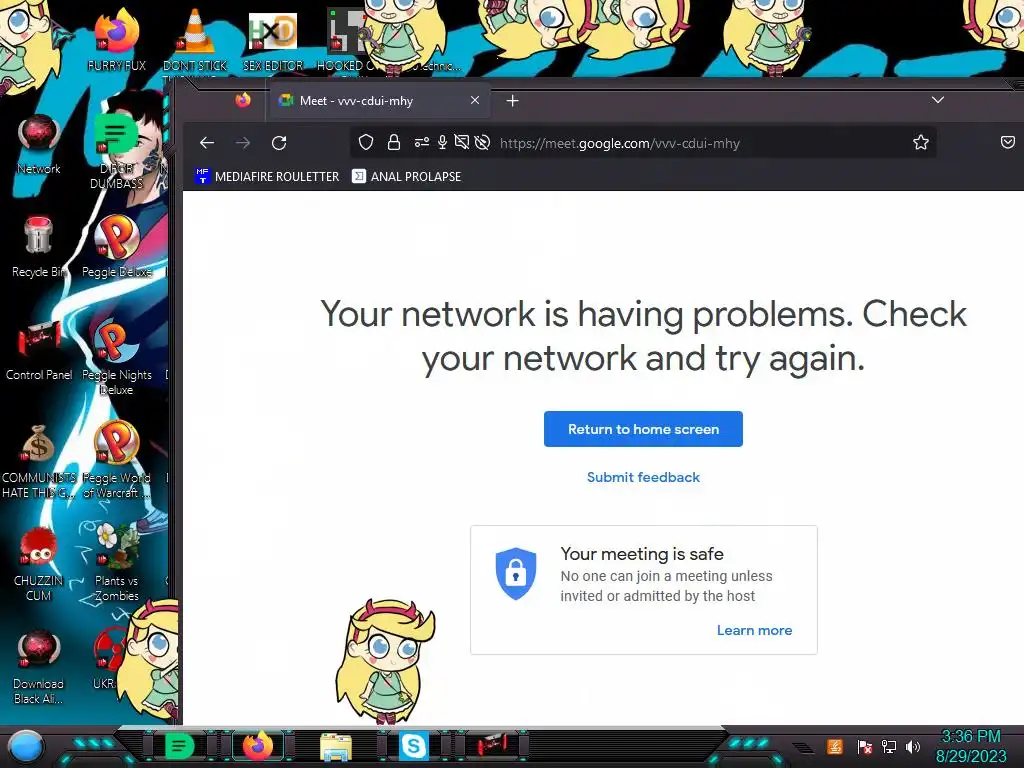The height and width of the screenshot is (768, 1024).
Task: Open the Action Center flag tray icon
Action: (865, 746)
